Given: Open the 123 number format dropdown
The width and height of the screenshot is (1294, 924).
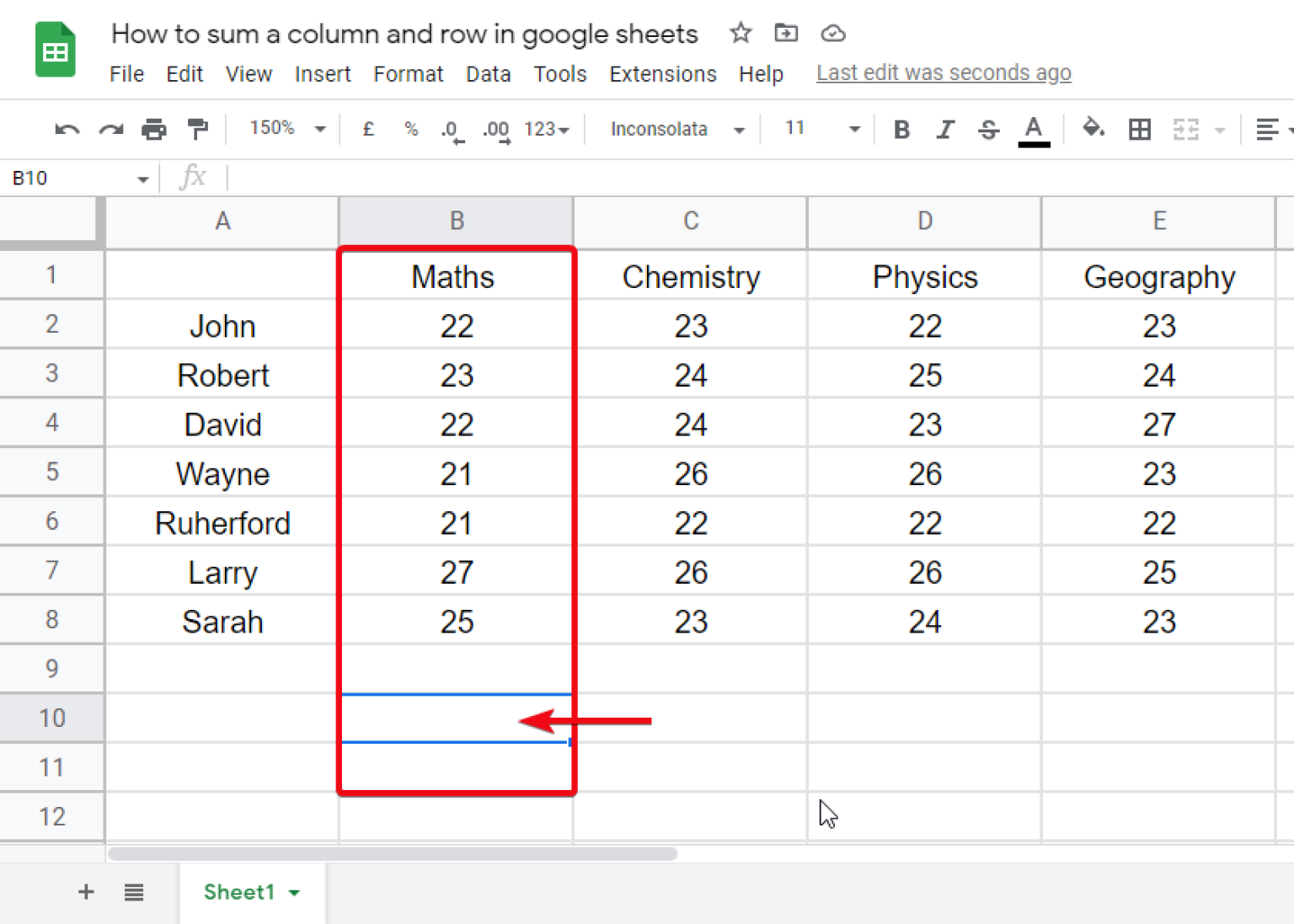Looking at the screenshot, I should [x=547, y=130].
